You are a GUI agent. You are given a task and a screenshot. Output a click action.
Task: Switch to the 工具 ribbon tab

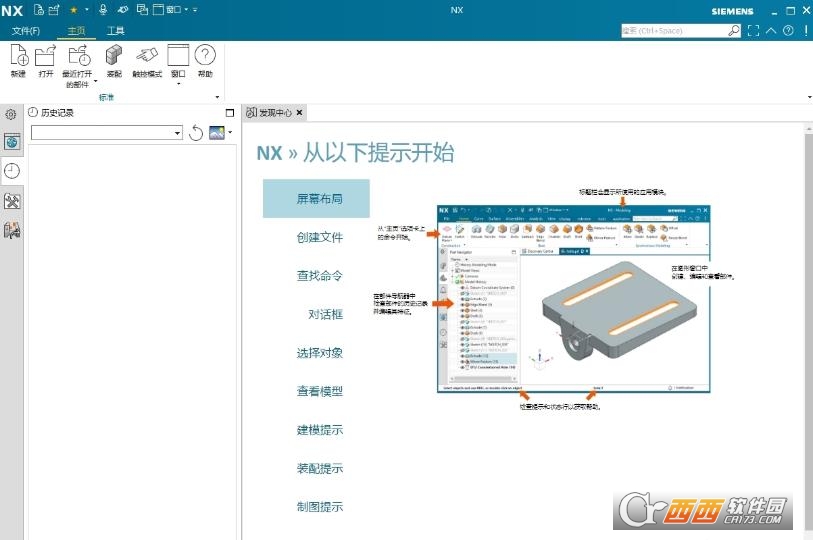coord(116,31)
